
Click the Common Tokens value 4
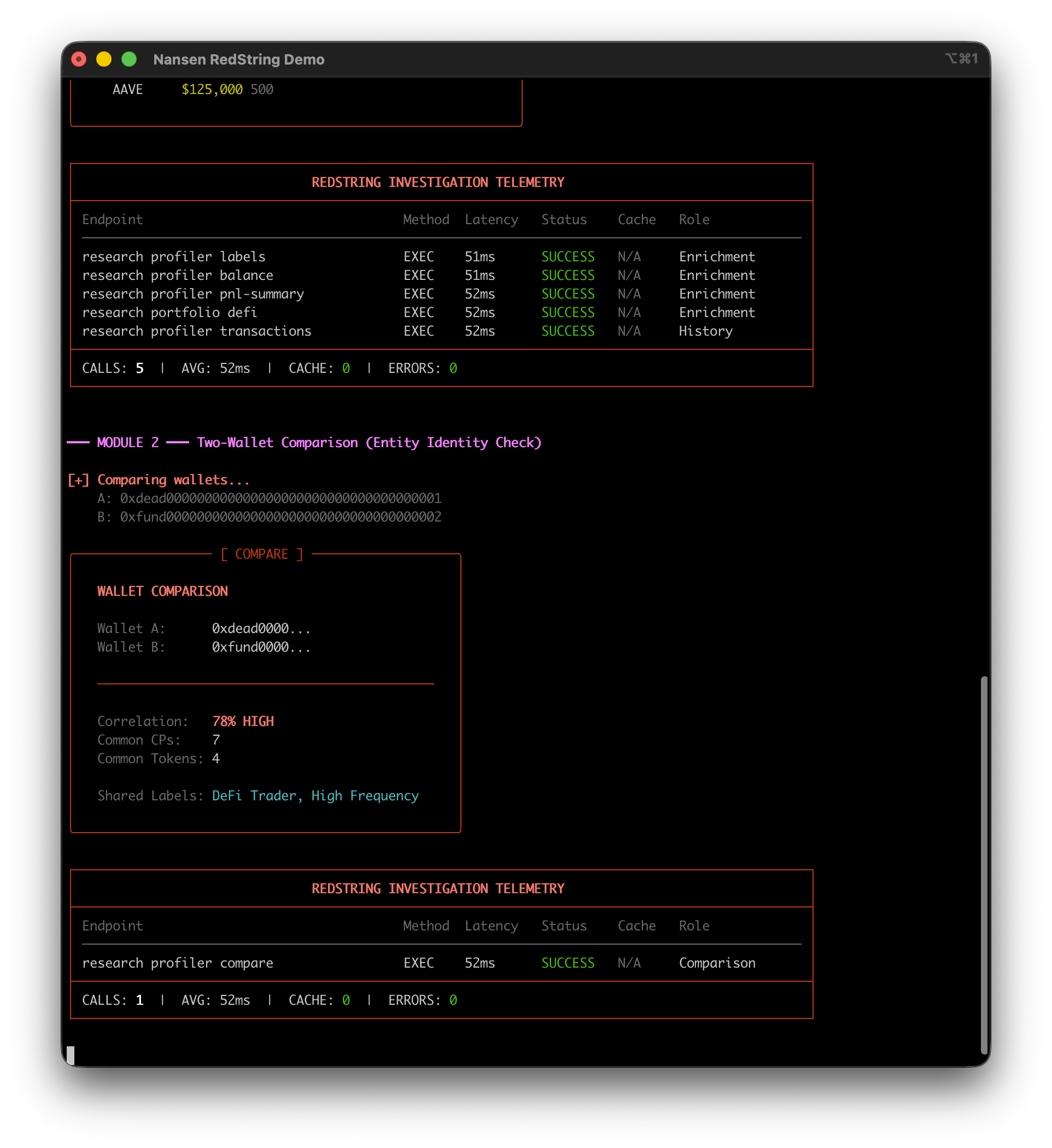[216, 759]
